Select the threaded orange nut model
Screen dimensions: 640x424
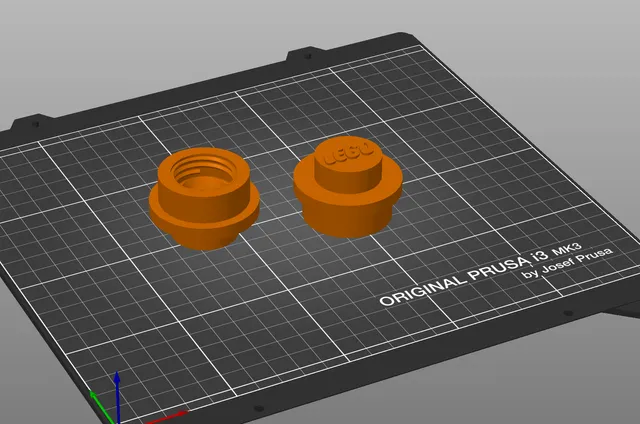[x=204, y=199]
